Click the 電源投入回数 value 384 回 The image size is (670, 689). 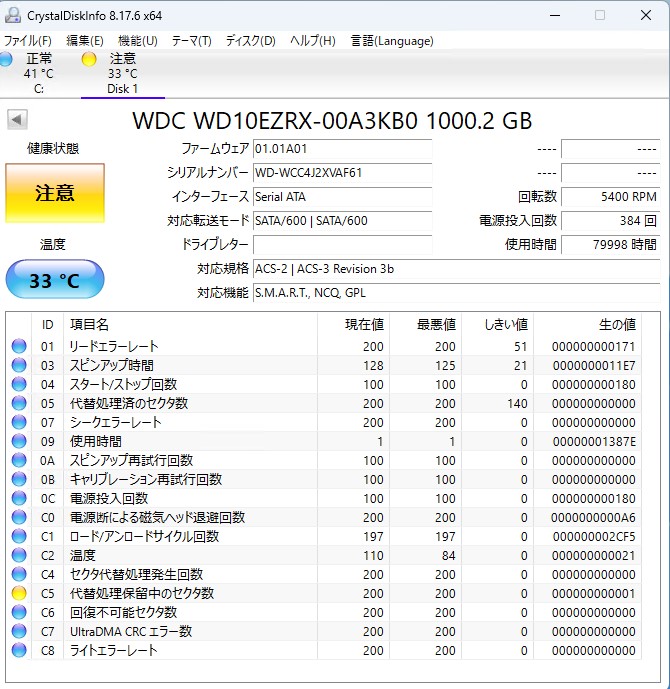click(611, 221)
